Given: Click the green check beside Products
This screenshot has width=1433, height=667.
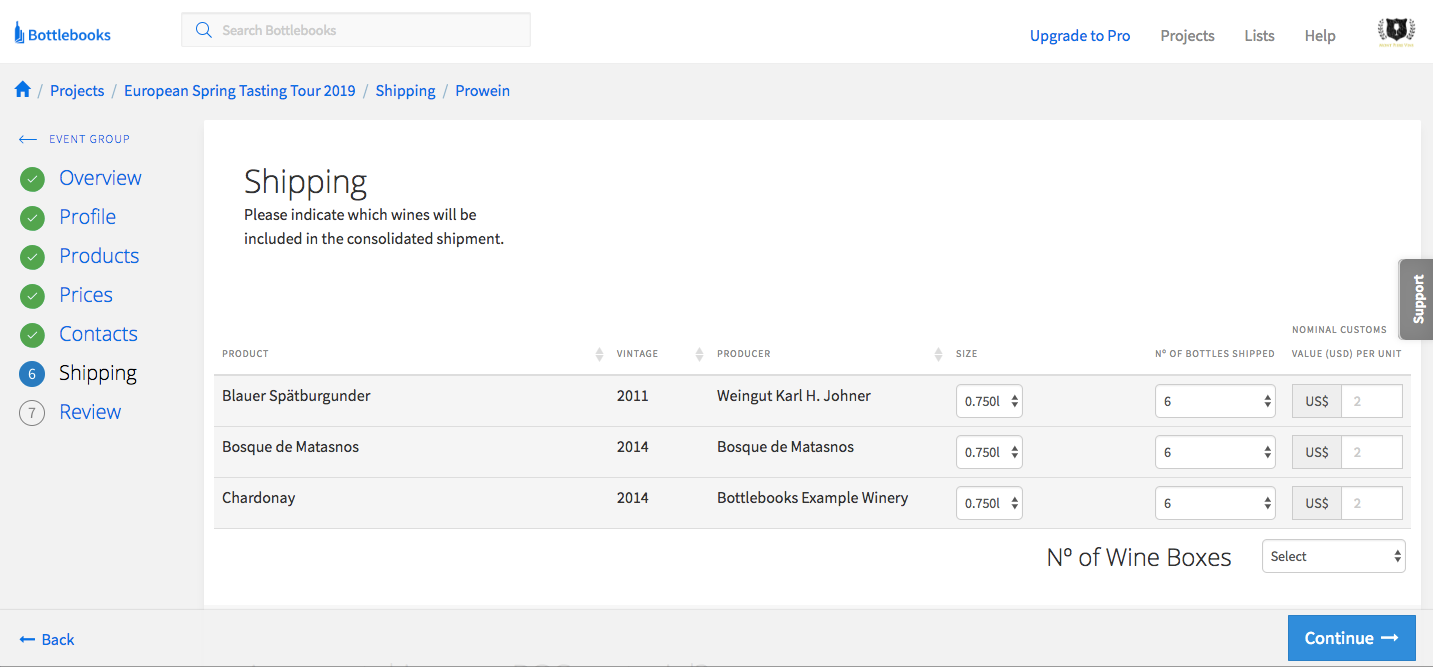Looking at the screenshot, I should tap(32, 257).
